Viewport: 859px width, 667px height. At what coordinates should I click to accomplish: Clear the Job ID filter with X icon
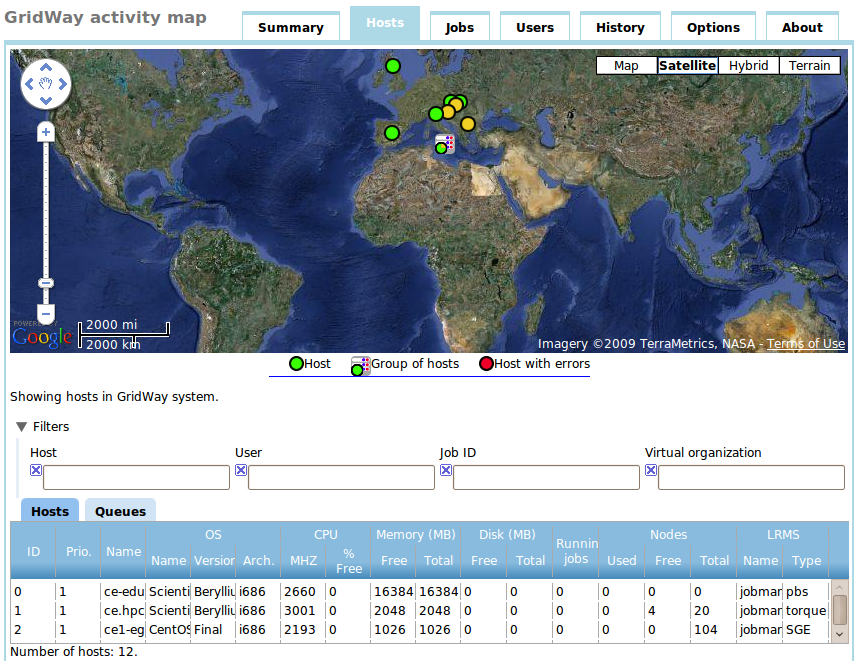tap(445, 470)
